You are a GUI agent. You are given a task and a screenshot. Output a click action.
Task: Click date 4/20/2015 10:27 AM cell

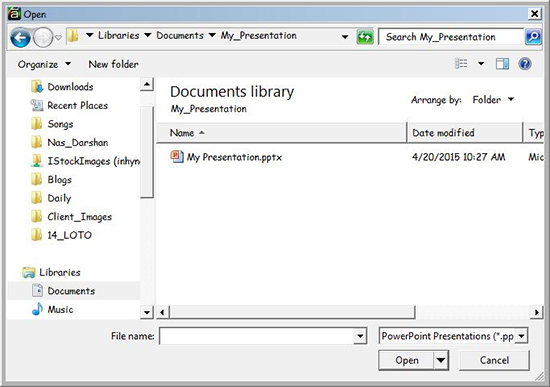click(458, 157)
